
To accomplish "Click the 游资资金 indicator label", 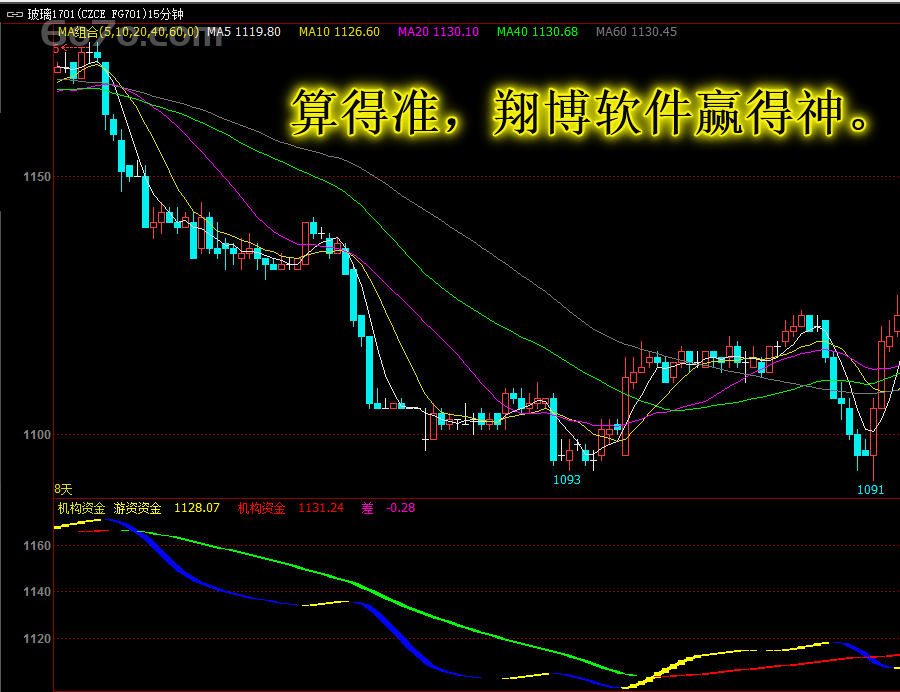I will point(137,508).
